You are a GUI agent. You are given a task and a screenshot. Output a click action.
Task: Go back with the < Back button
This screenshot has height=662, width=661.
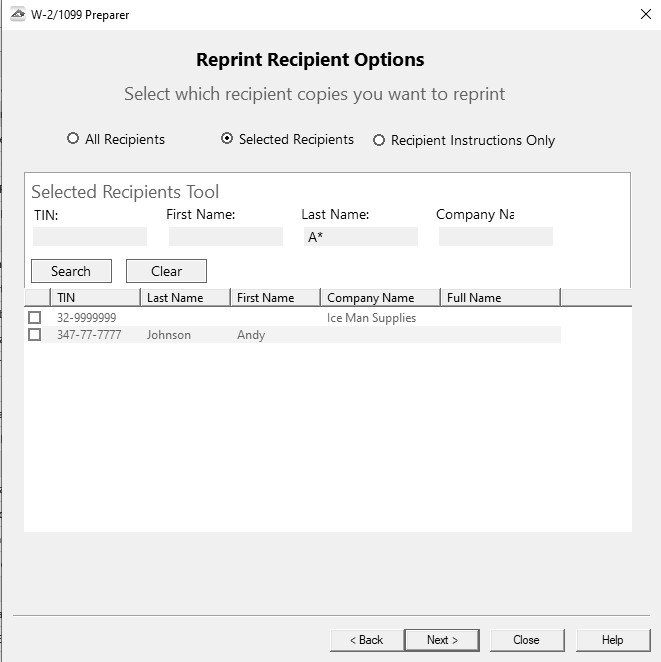[366, 640]
